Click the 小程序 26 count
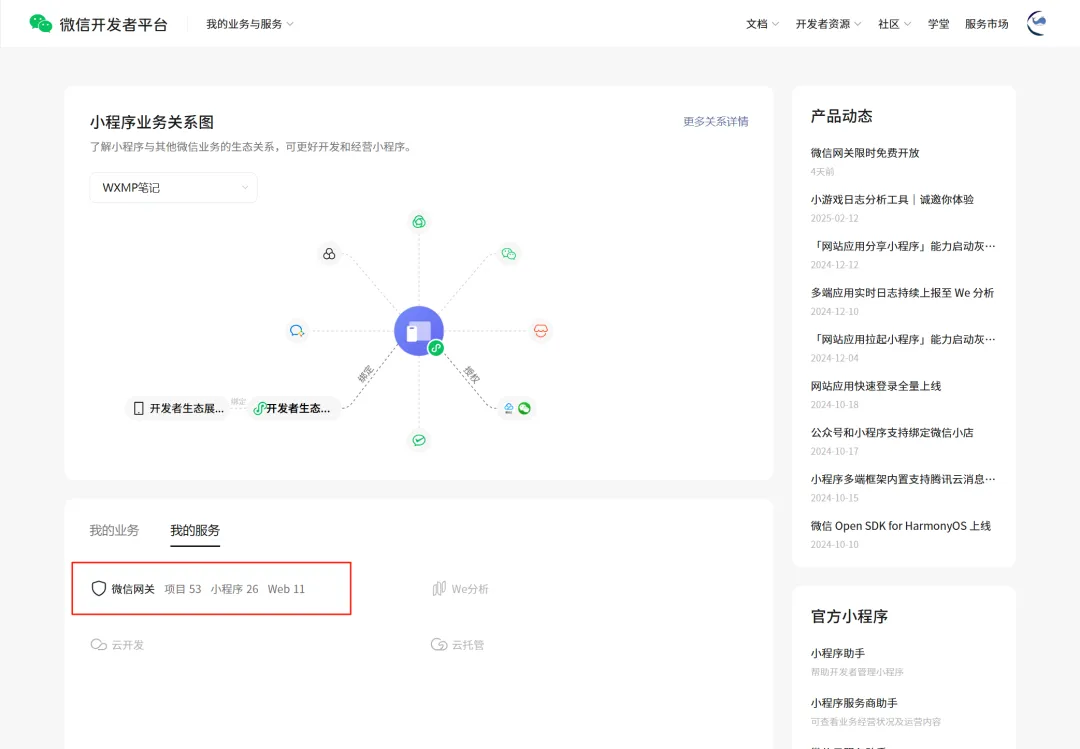 [x=234, y=588]
